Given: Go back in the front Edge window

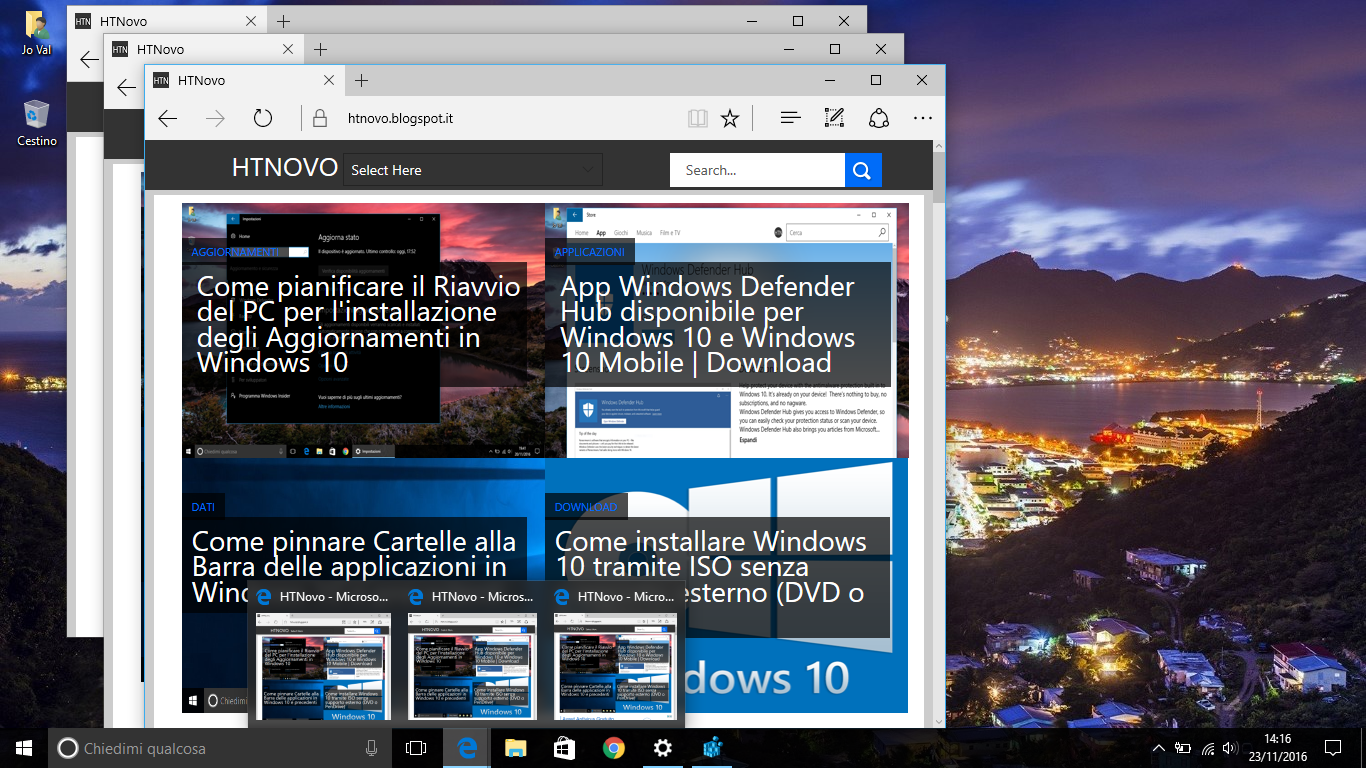Looking at the screenshot, I should 167,118.
